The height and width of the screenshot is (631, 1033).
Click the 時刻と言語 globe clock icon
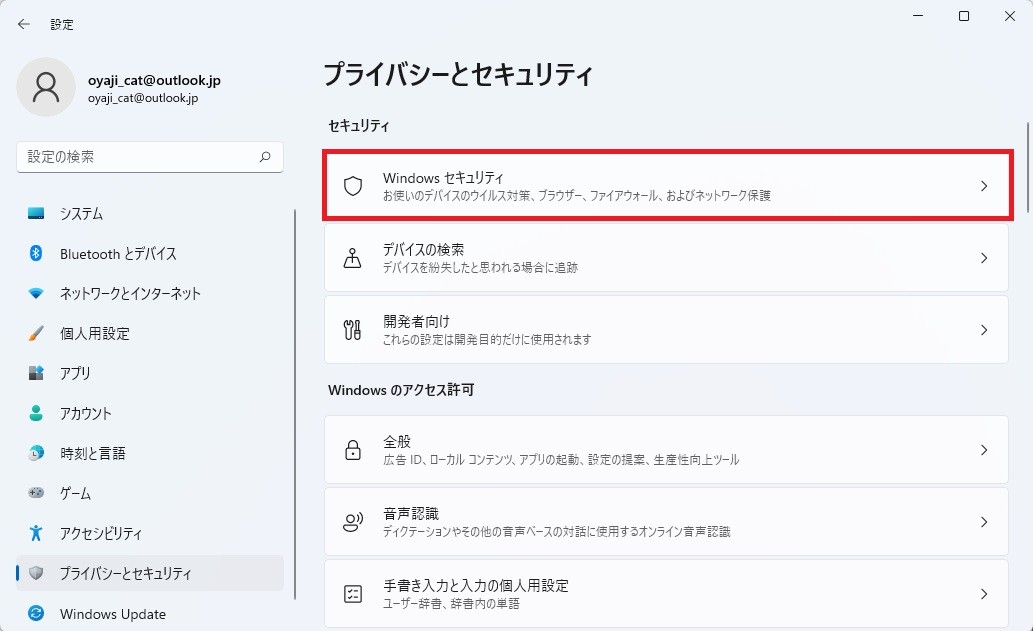36,453
